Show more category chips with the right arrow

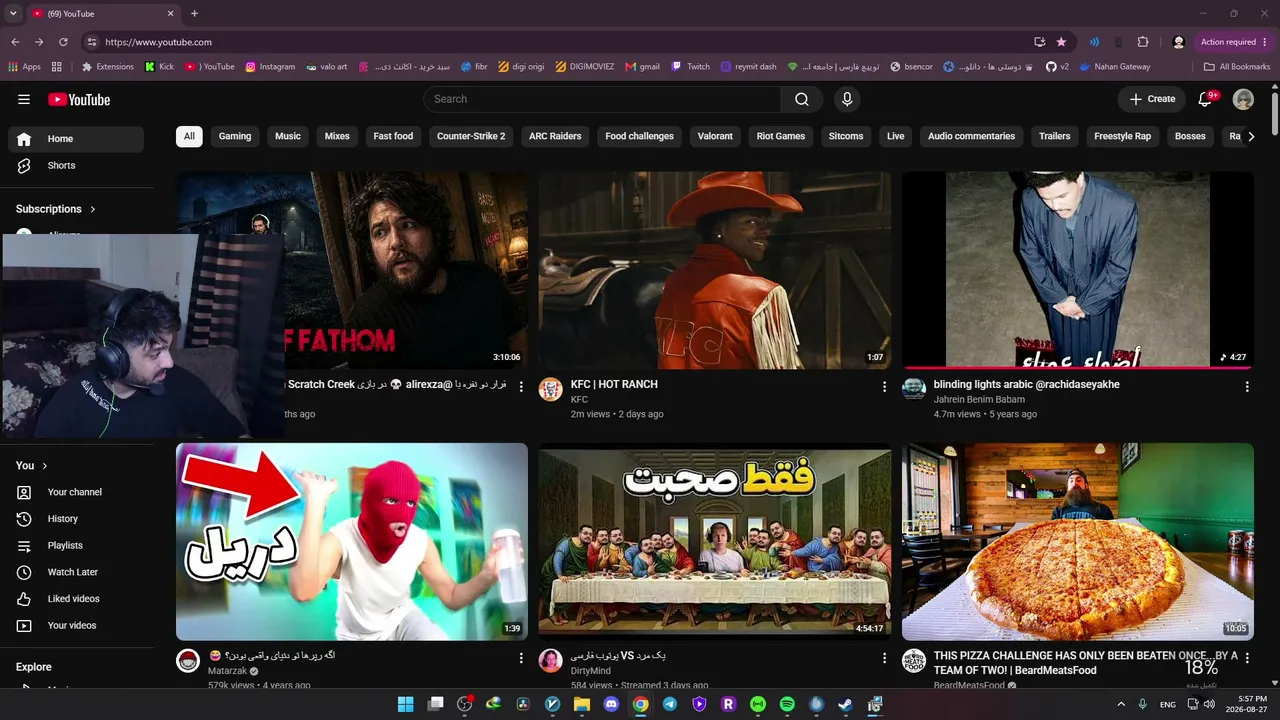1251,136
